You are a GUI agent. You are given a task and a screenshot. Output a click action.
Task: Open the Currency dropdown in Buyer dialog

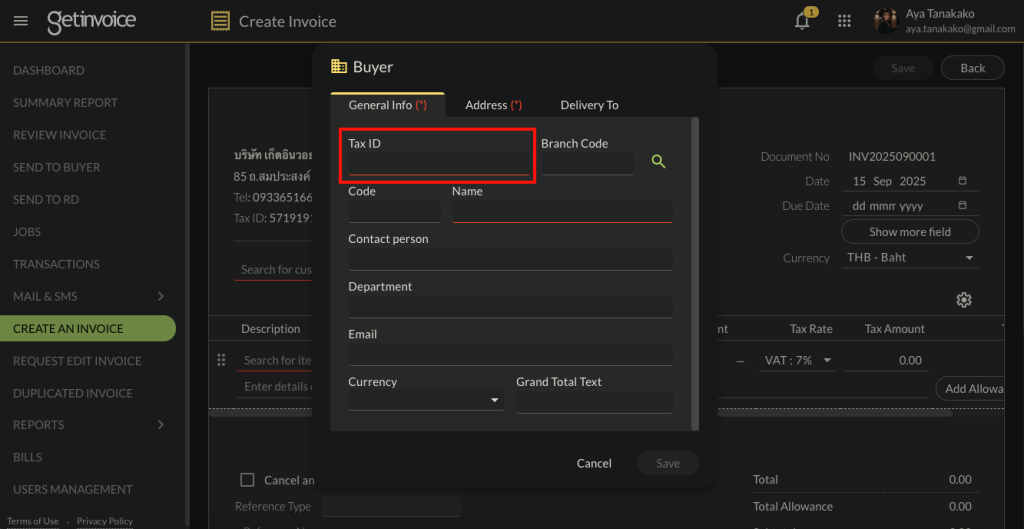426,401
